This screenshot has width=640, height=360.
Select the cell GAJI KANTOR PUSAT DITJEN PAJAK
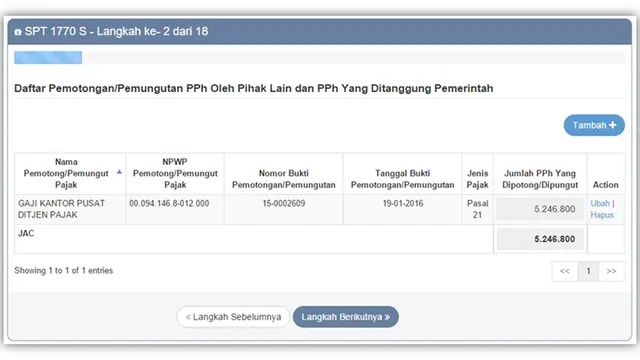pos(70,209)
